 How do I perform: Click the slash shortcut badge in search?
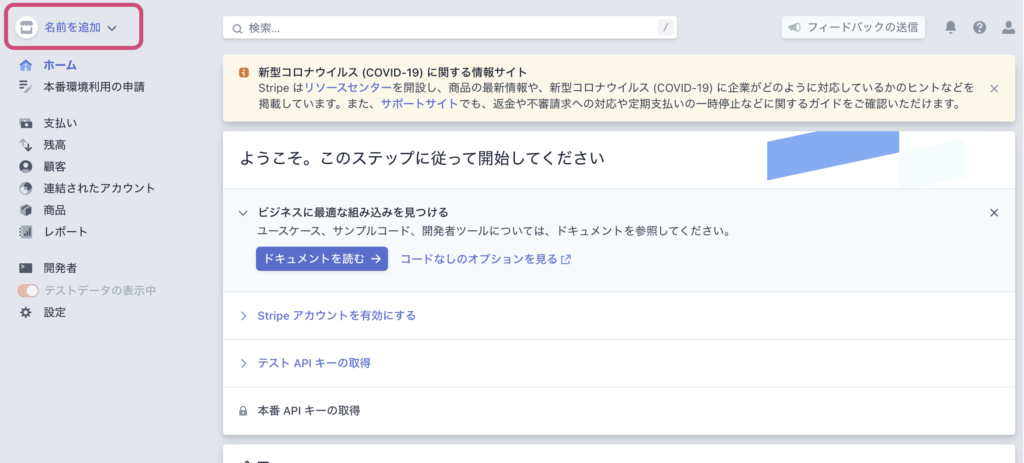pyautogui.click(x=665, y=27)
